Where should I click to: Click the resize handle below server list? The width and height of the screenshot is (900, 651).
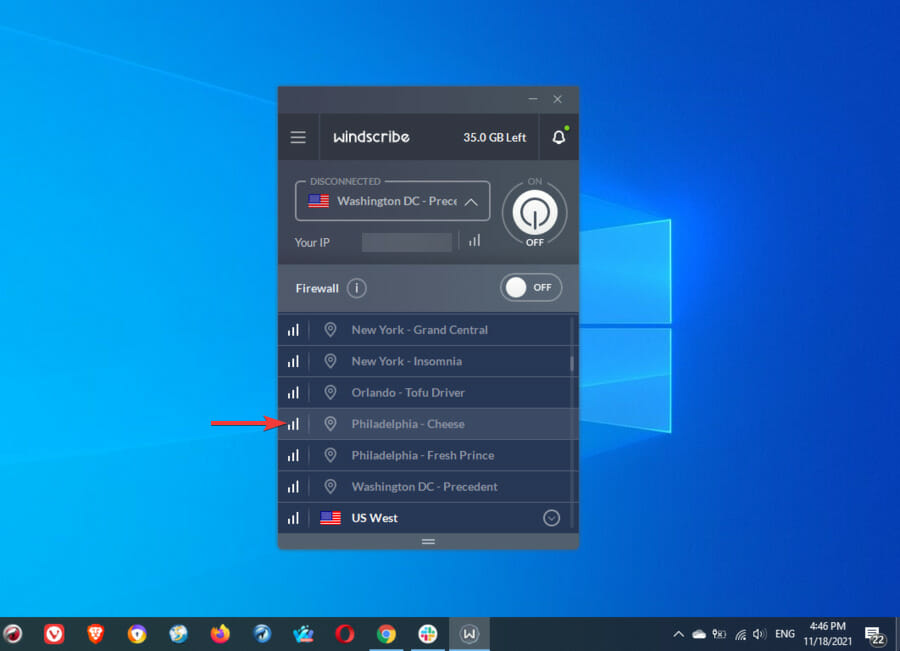click(x=428, y=541)
